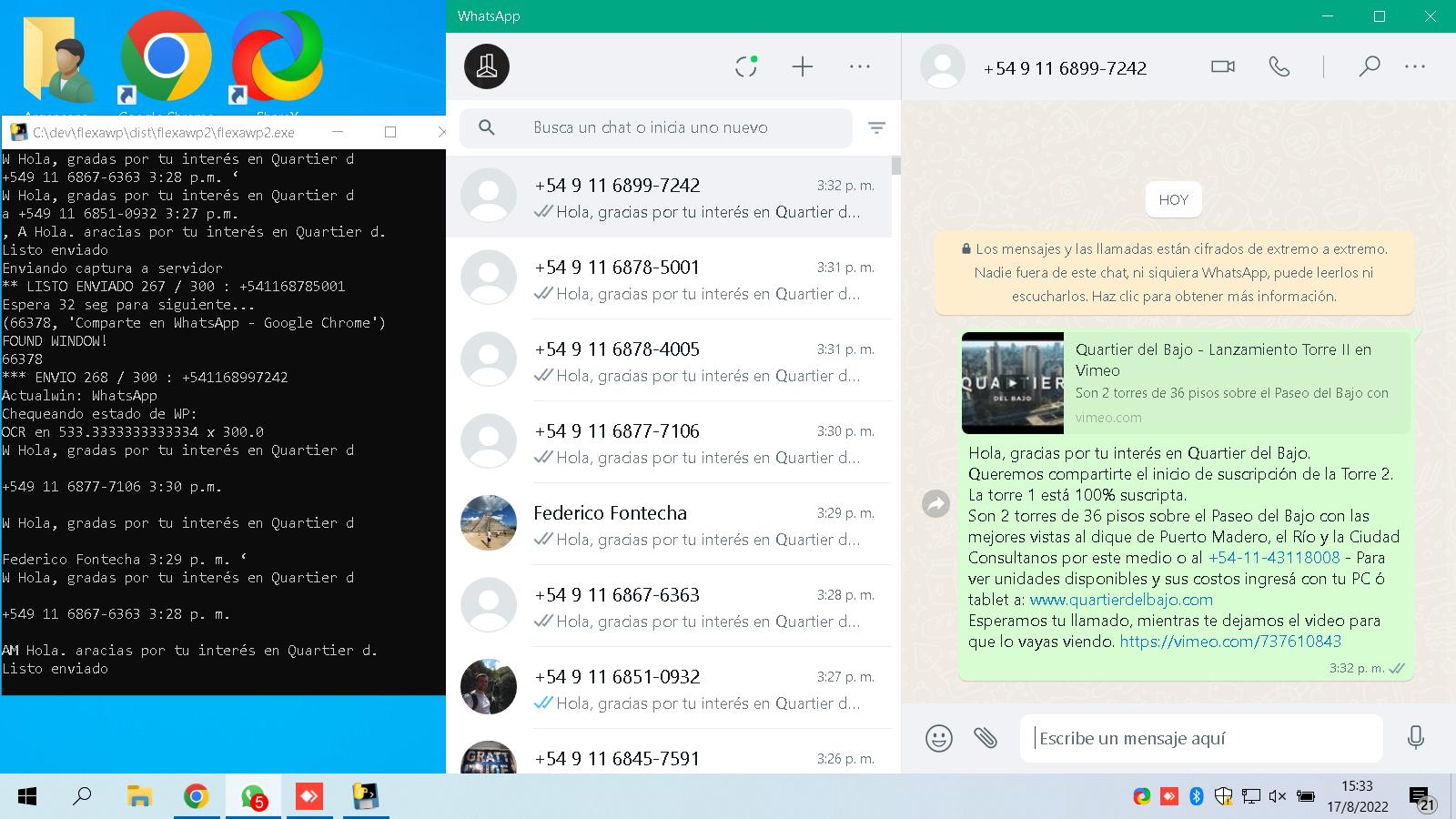Click the Status circle icon in WhatsApp
The height and width of the screenshot is (819, 1456).
click(746, 66)
